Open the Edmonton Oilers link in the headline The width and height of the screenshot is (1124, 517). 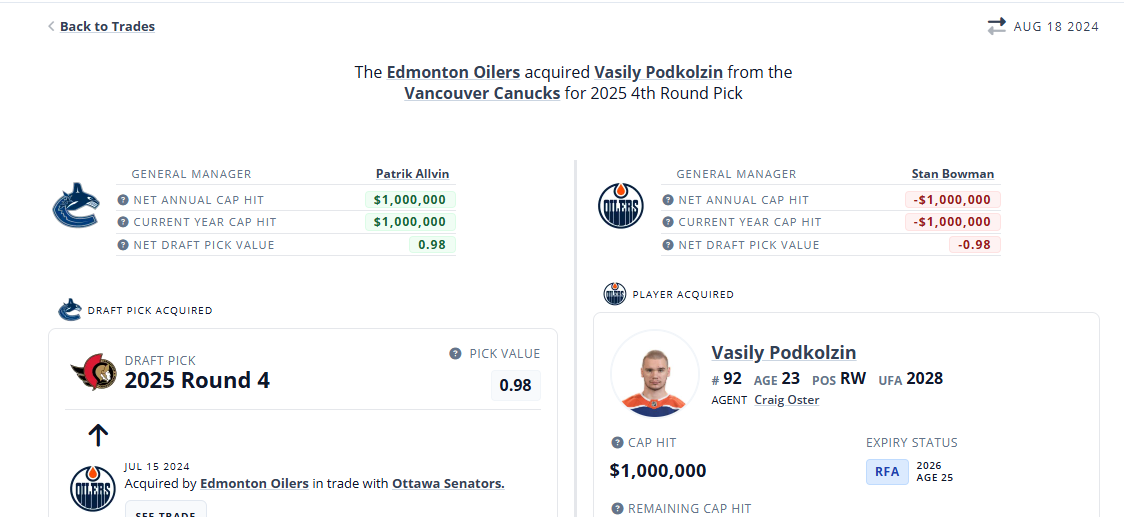coord(454,72)
